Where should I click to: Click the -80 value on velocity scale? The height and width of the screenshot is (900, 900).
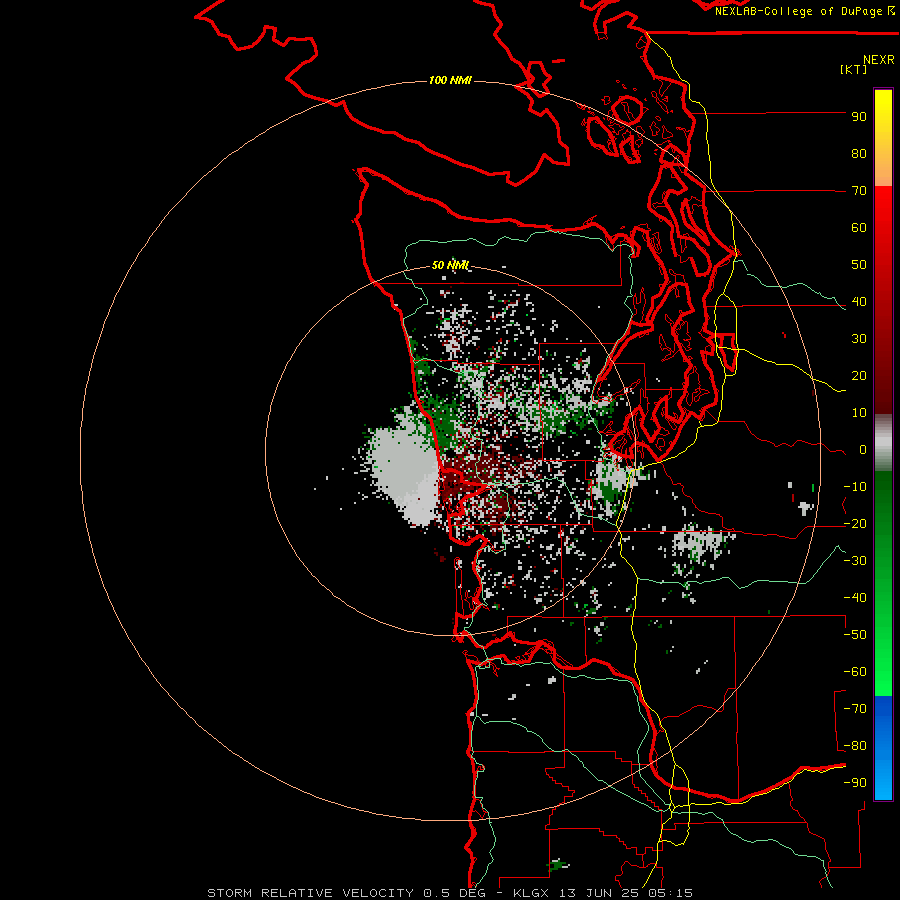(x=855, y=746)
